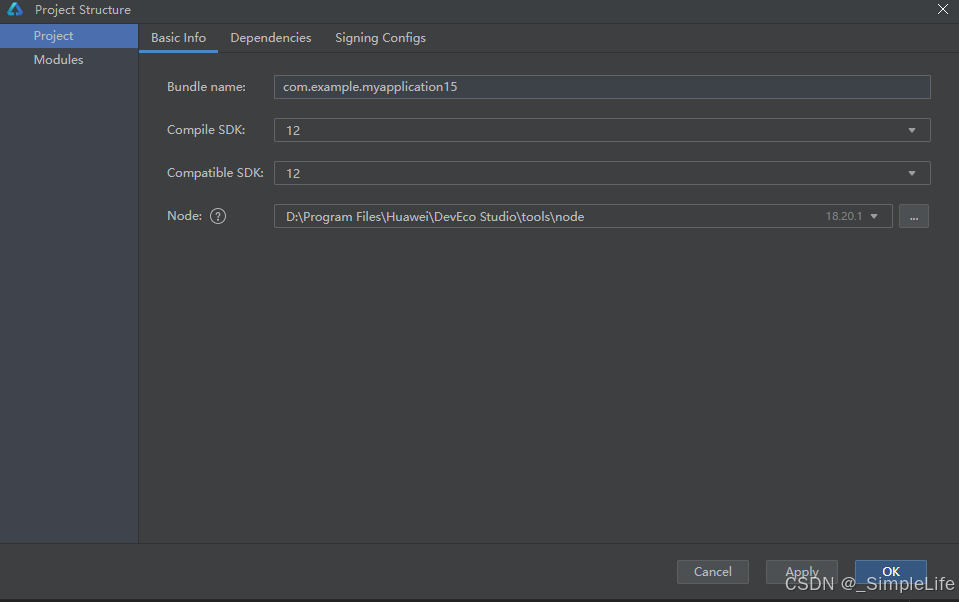Browse for Node path with ellipsis button
This screenshot has height=602, width=959.
pos(914,216)
